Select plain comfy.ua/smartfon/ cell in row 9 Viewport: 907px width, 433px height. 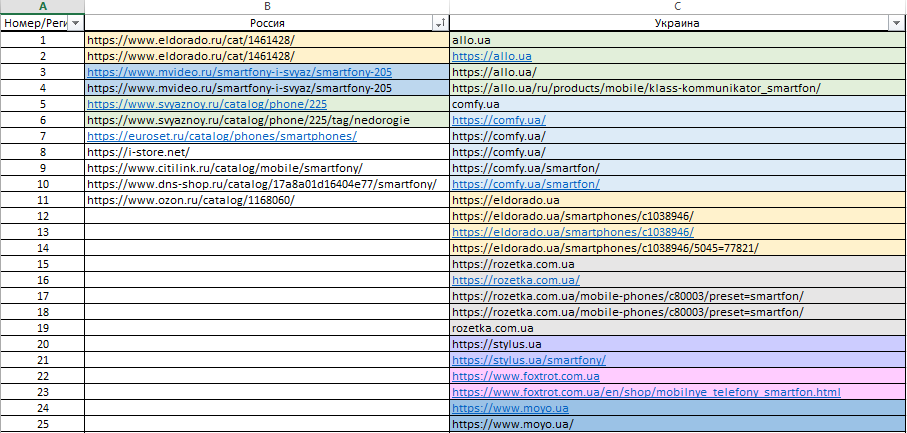[677, 168]
